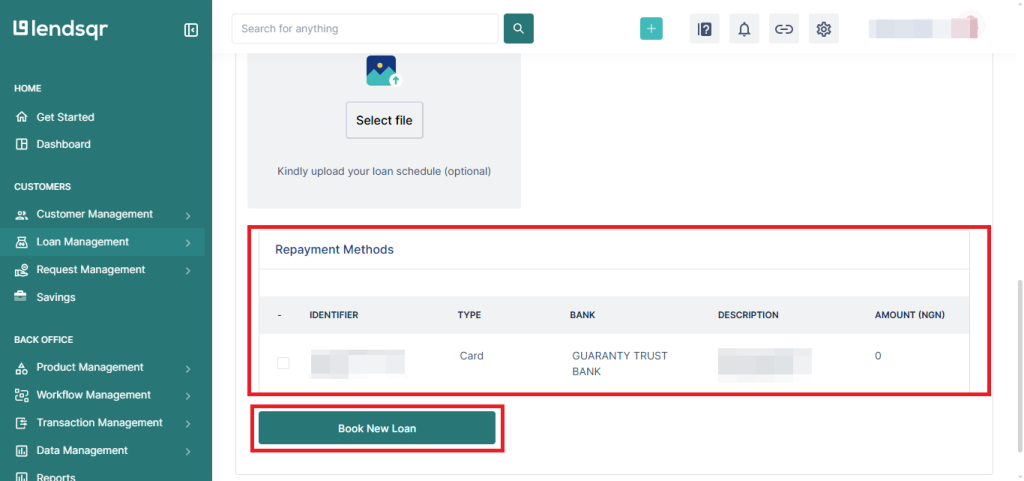
Task: Click the Get Started home icon
Action: [x=22, y=117]
